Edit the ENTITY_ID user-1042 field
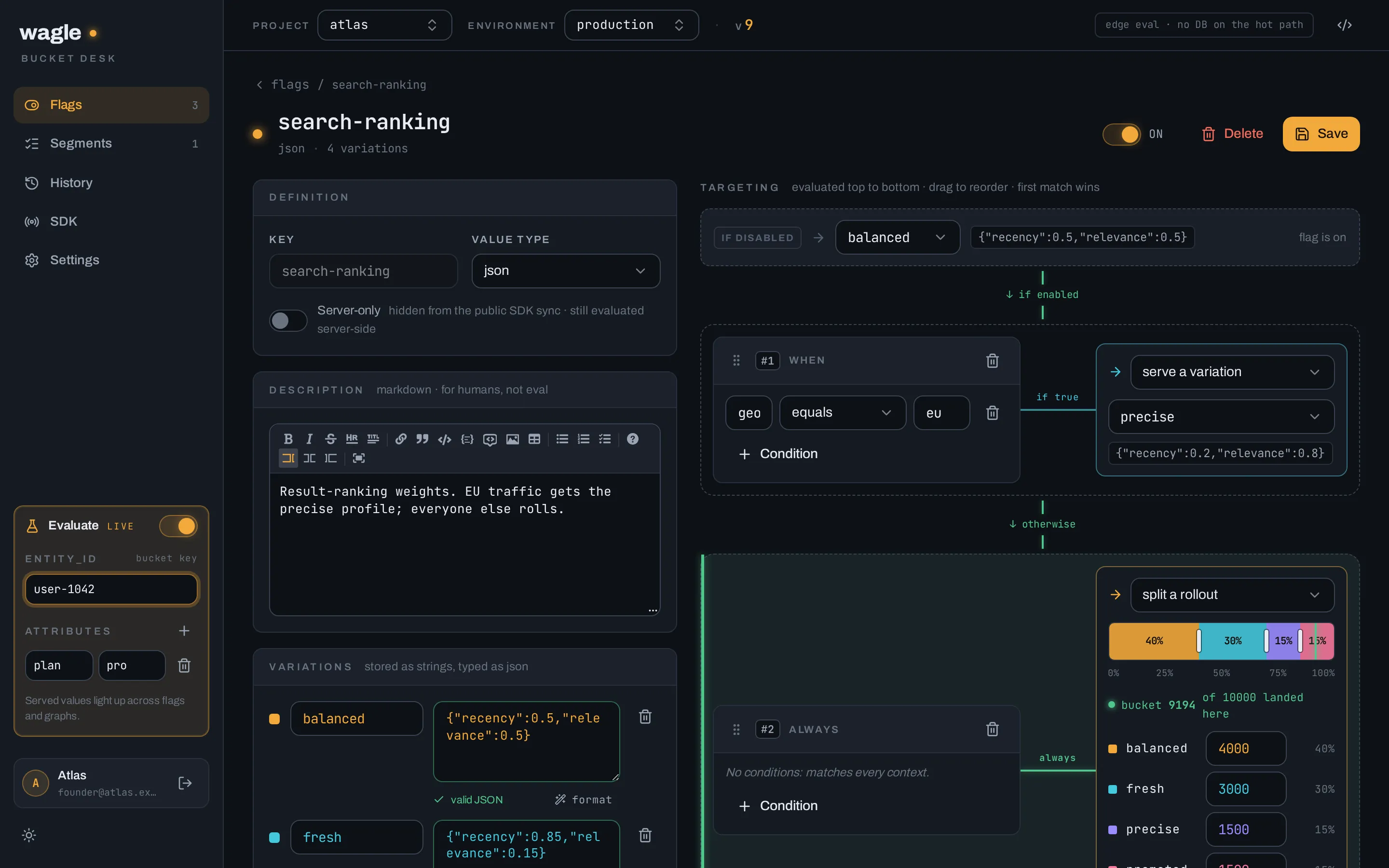 point(111,590)
